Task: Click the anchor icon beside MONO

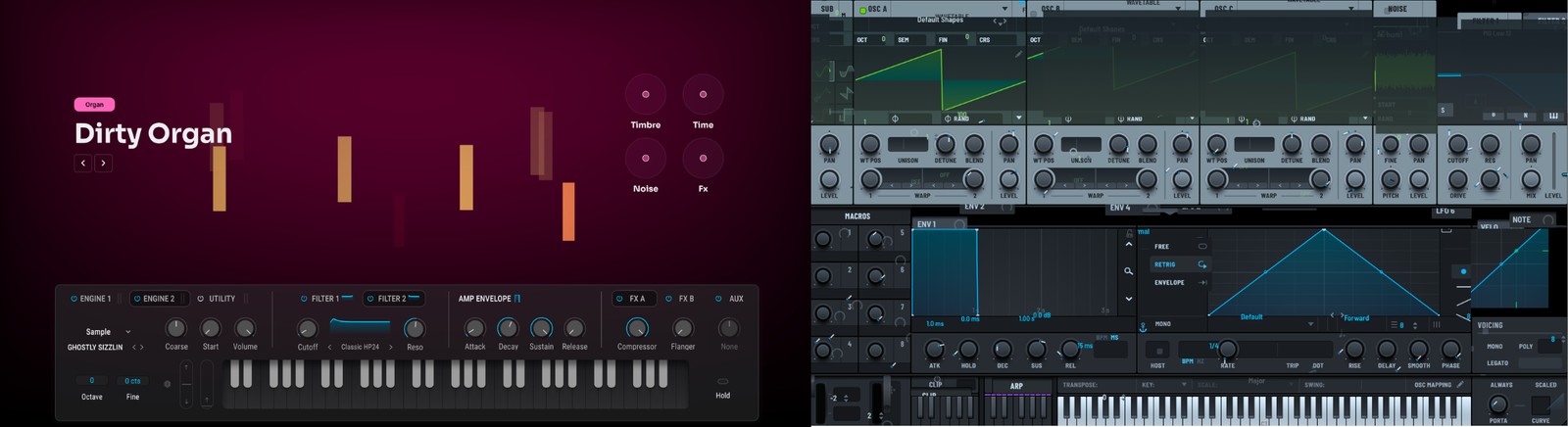Action: click(x=1143, y=325)
